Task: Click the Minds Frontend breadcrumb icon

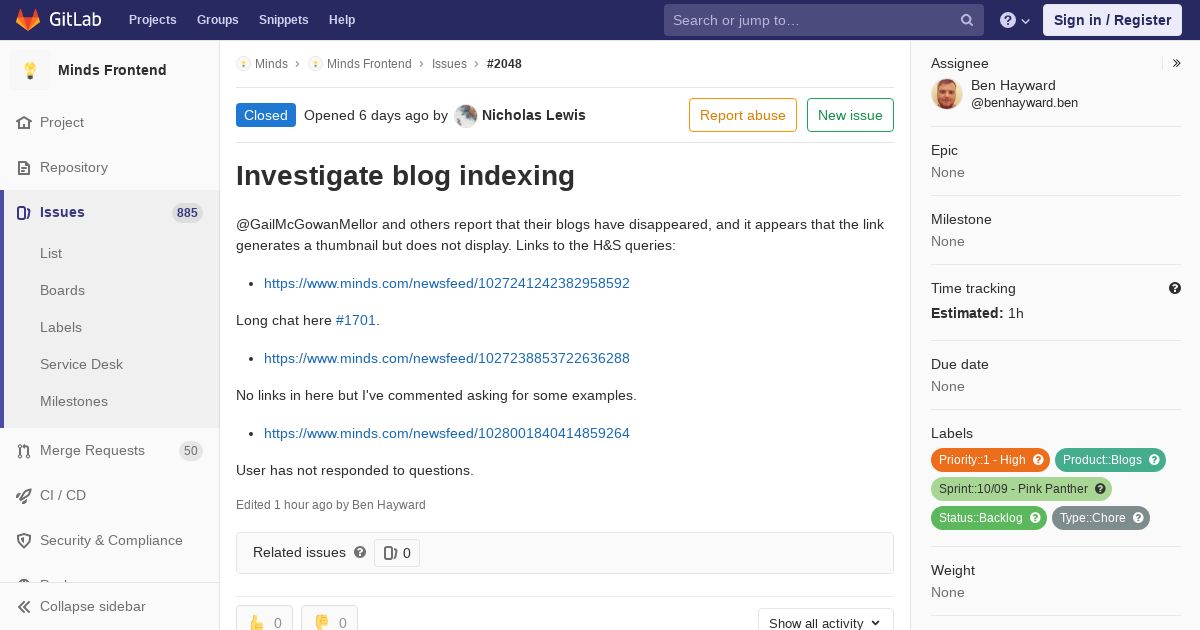Action: [x=315, y=64]
